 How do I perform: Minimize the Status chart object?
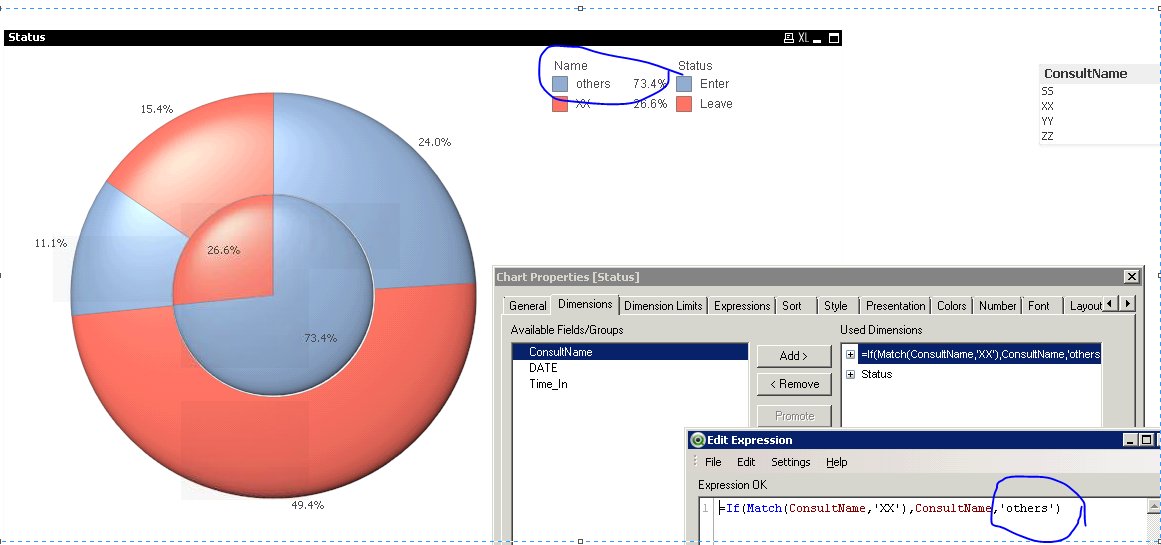[x=817, y=38]
